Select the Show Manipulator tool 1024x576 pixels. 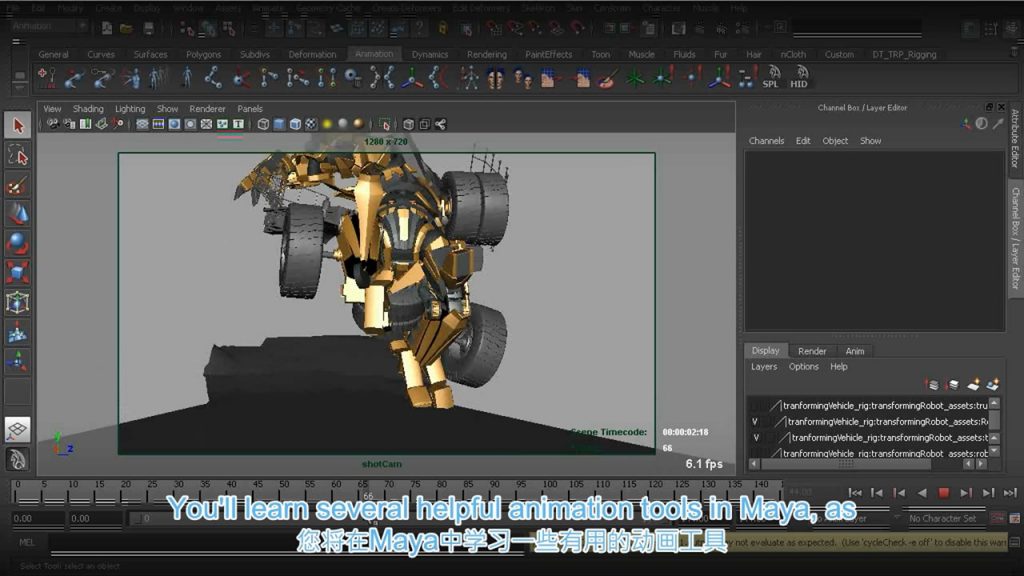[x=18, y=360]
